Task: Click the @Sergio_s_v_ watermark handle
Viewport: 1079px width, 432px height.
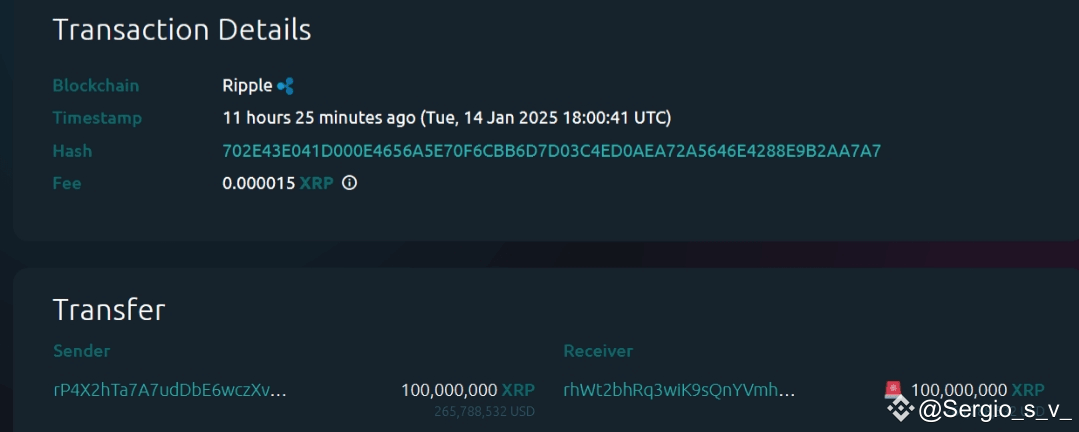Action: coord(994,409)
